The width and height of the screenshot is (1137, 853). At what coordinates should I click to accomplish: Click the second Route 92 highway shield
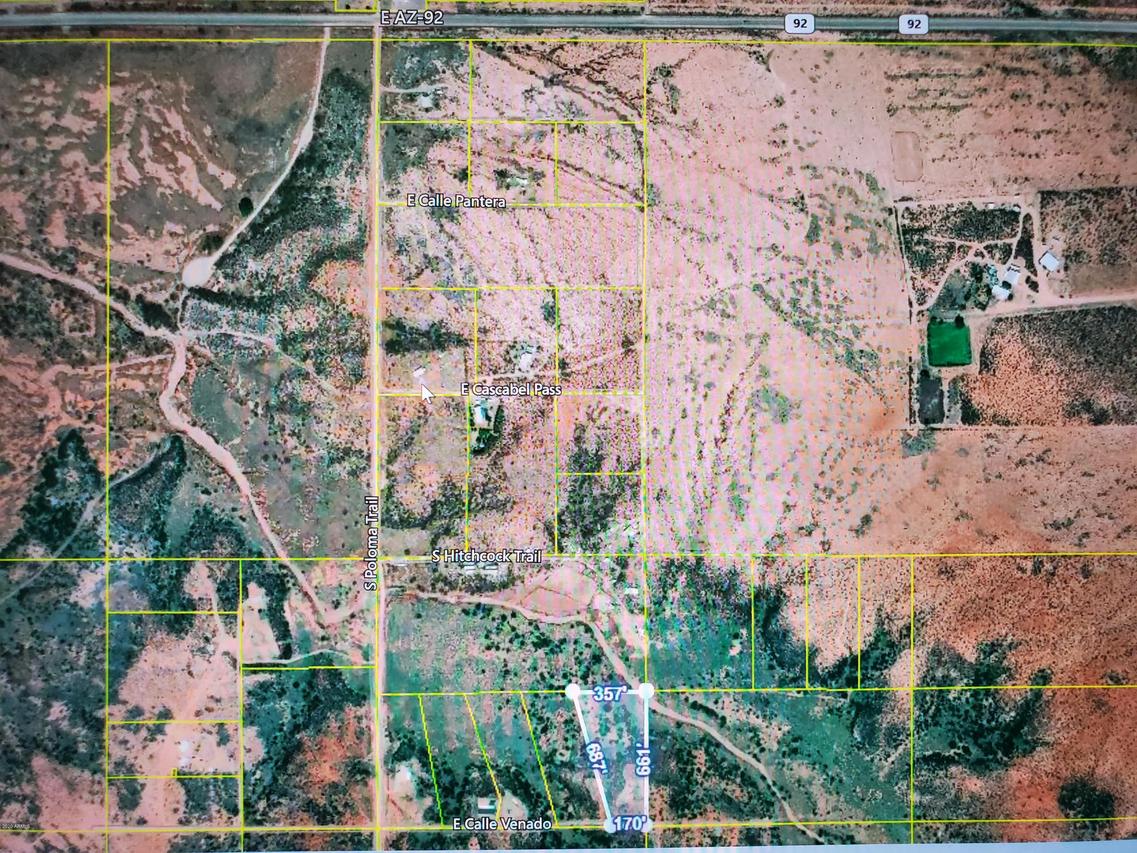pyautogui.click(x=911, y=22)
